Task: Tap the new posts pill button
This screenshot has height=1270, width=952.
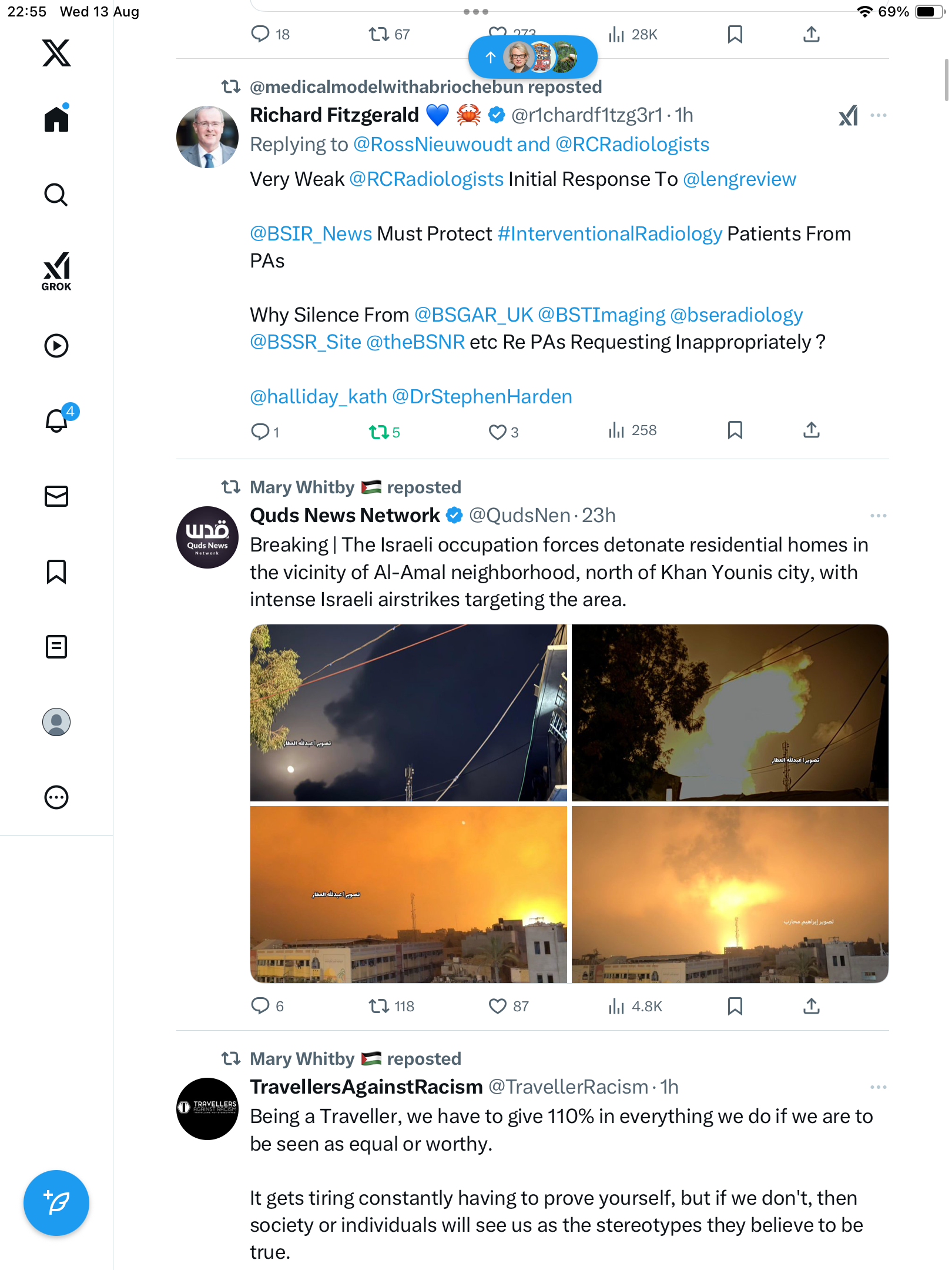Action: click(532, 57)
